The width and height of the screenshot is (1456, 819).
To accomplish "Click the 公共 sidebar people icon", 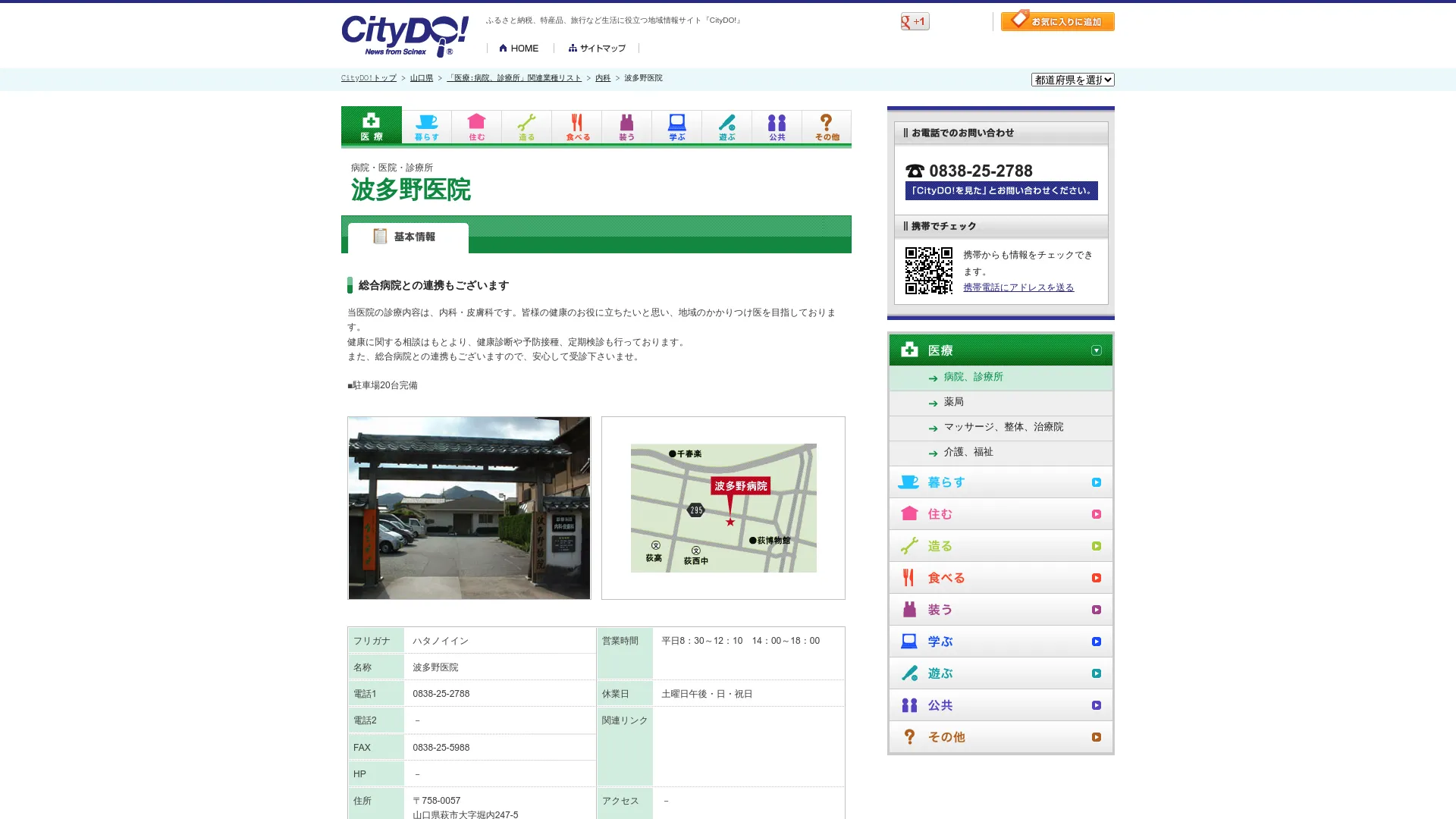I will (x=909, y=704).
